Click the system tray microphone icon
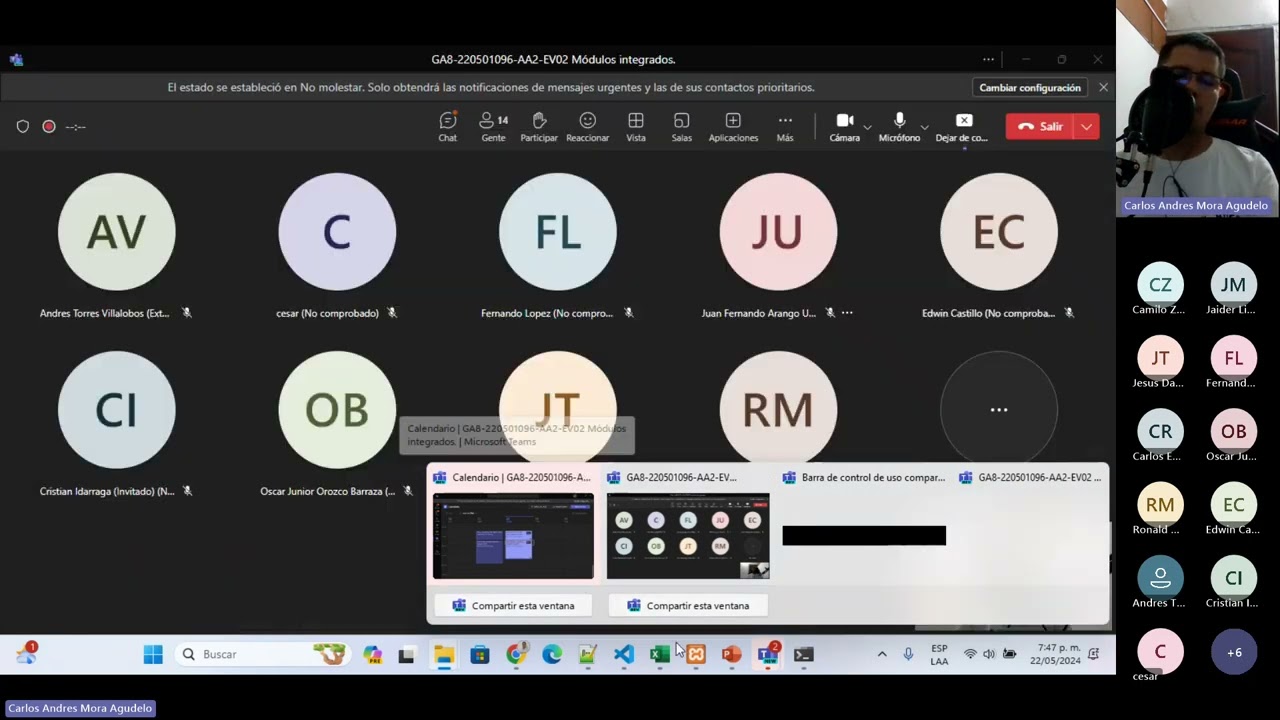Image resolution: width=1280 pixels, height=720 pixels. point(908,655)
